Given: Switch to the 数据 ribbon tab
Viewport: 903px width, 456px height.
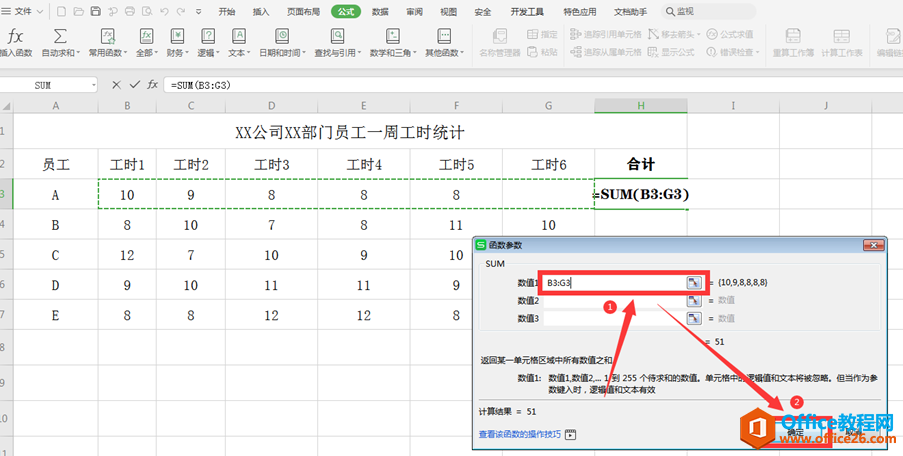Looking at the screenshot, I should (380, 12).
